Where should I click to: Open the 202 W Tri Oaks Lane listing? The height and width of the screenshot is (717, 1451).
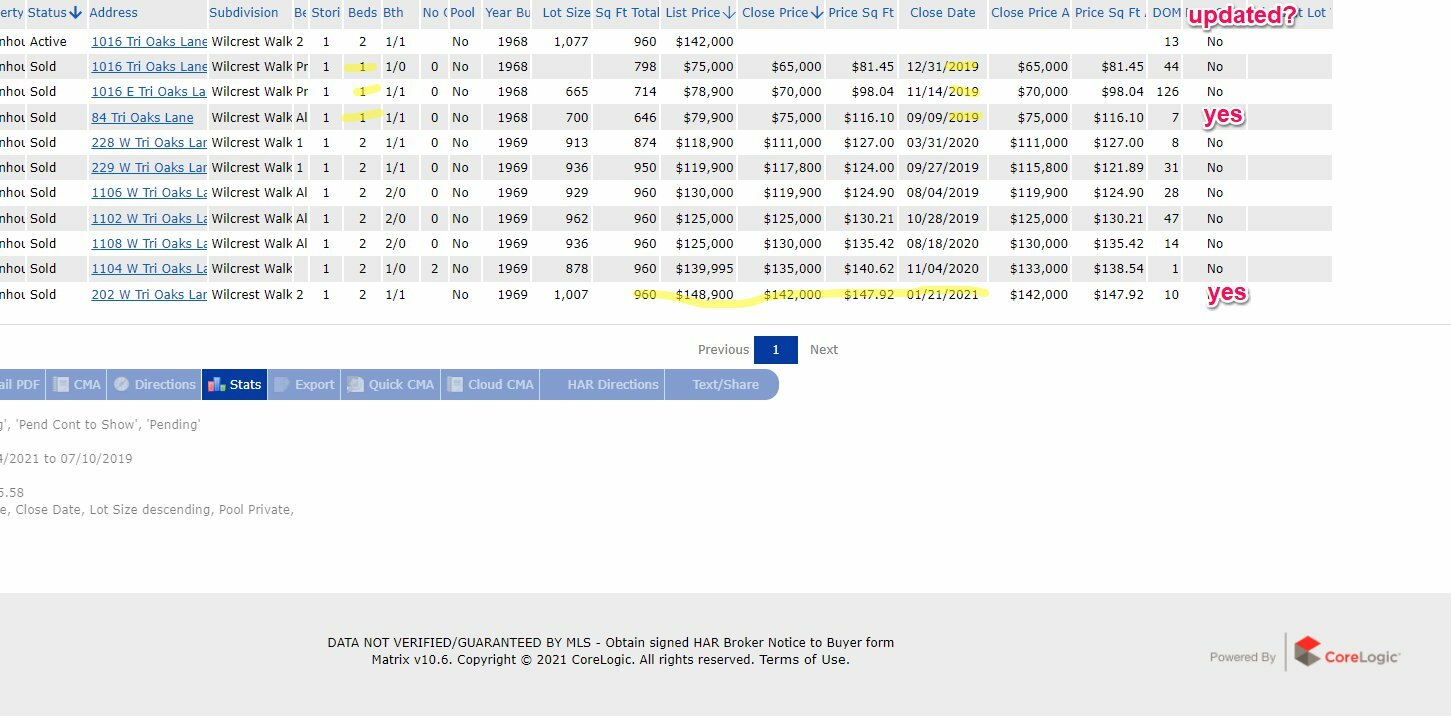tap(149, 294)
